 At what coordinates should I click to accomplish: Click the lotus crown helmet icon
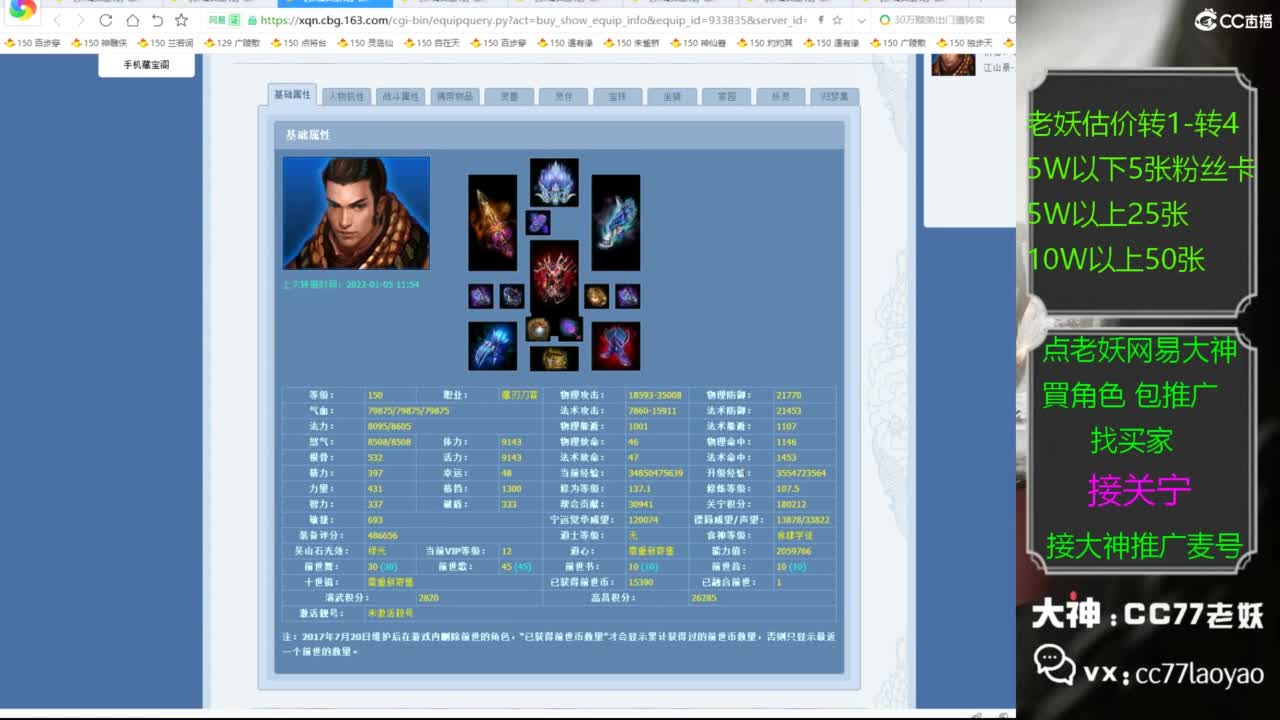(554, 183)
